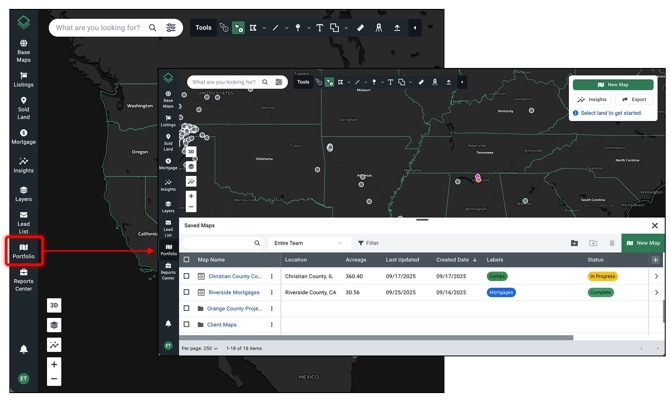This screenshot has height=402, width=670.
Task: Open the Riverside Mortgages map link
Action: pos(234,293)
